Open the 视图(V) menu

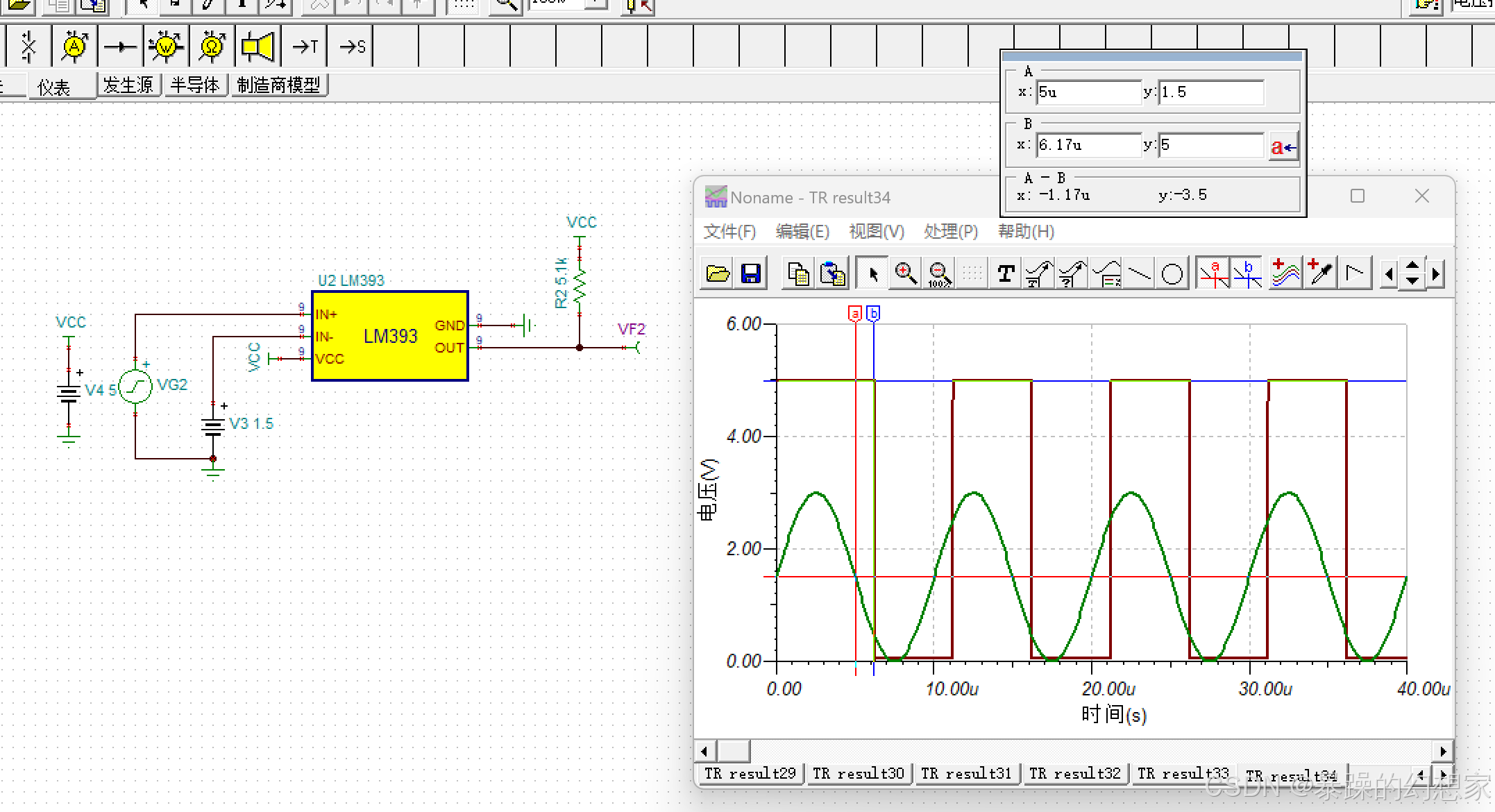876,231
